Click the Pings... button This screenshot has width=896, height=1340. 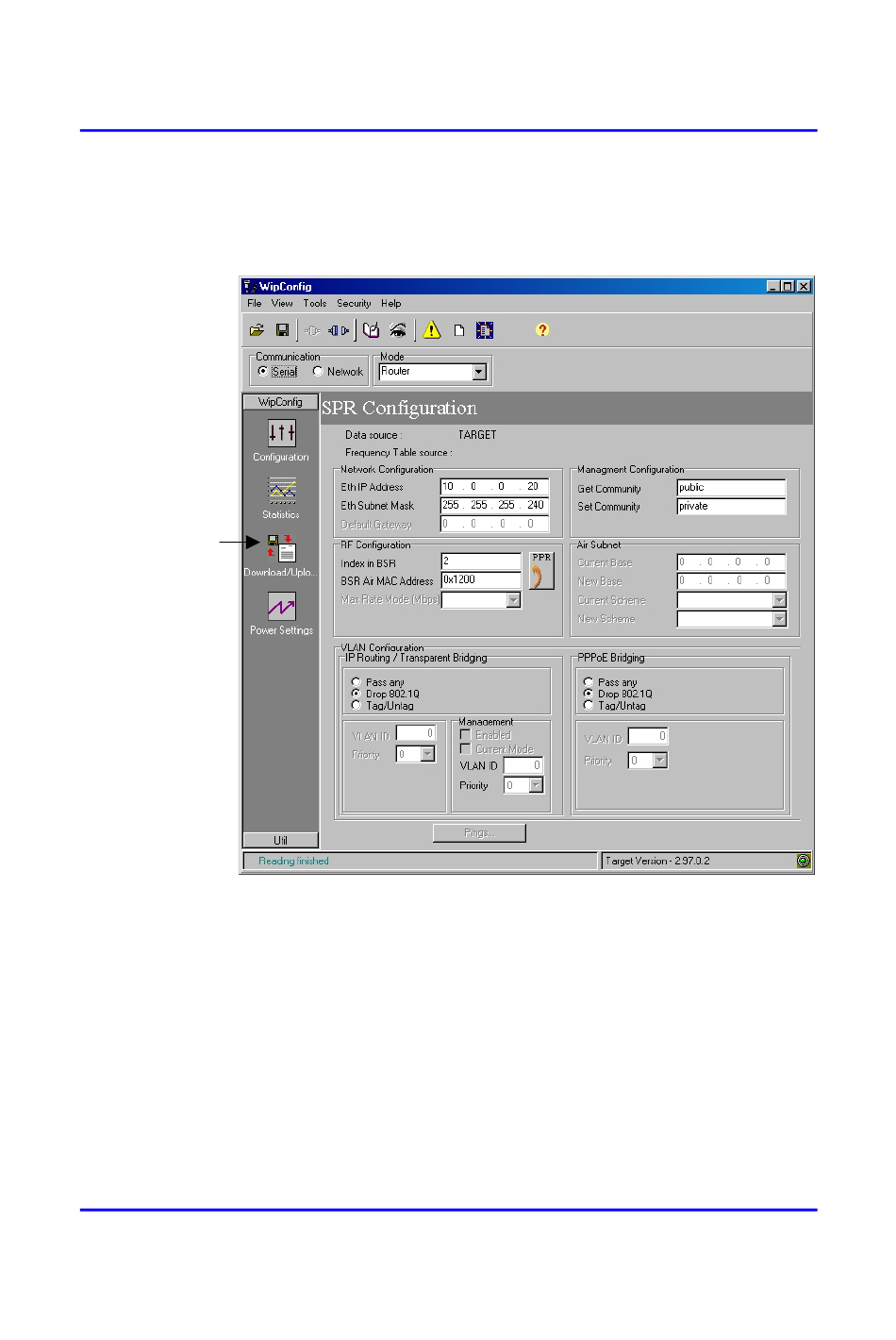pyautogui.click(x=479, y=833)
